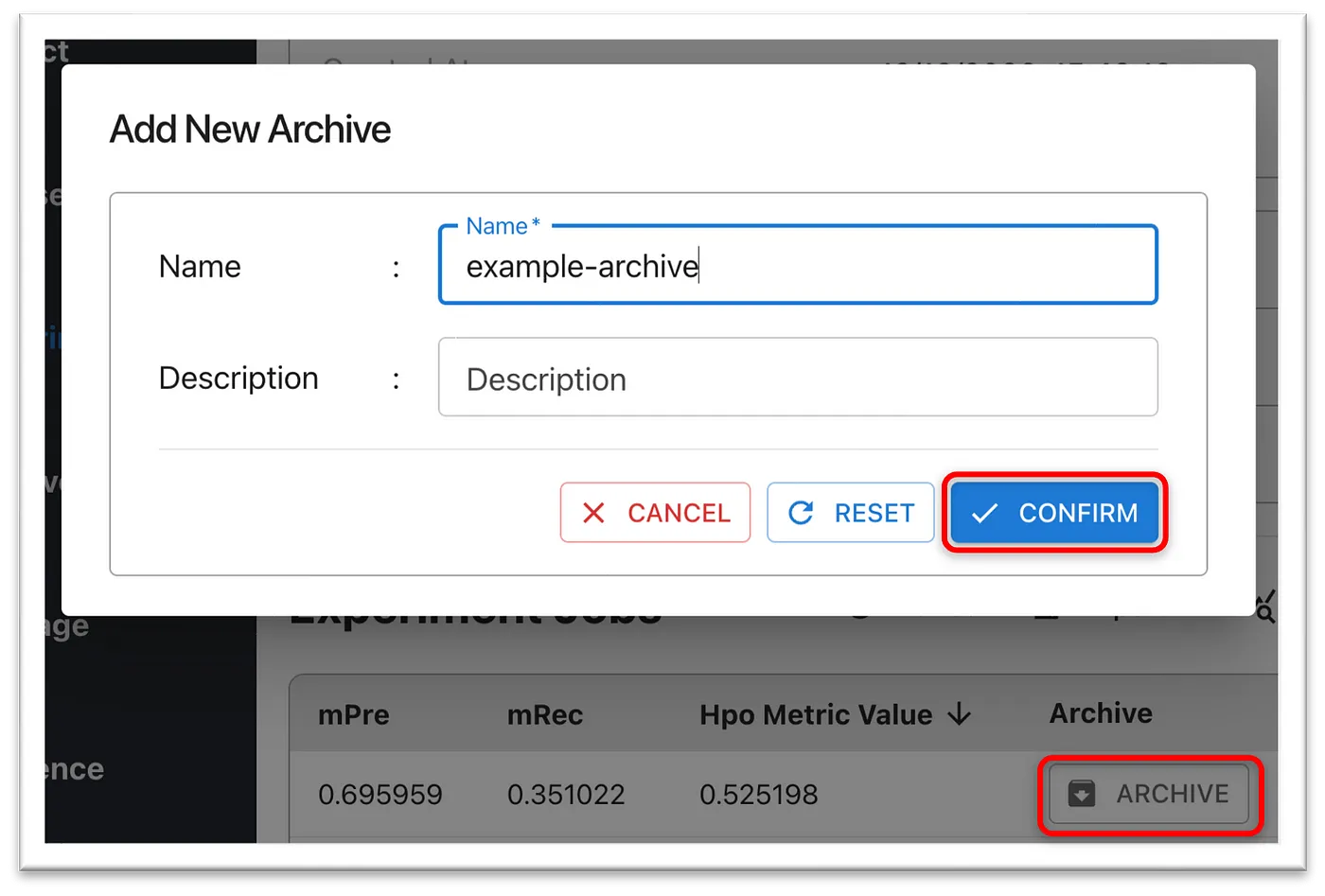Click the red X icon in Cancel
The height and width of the screenshot is (896, 1325).
[x=593, y=513]
